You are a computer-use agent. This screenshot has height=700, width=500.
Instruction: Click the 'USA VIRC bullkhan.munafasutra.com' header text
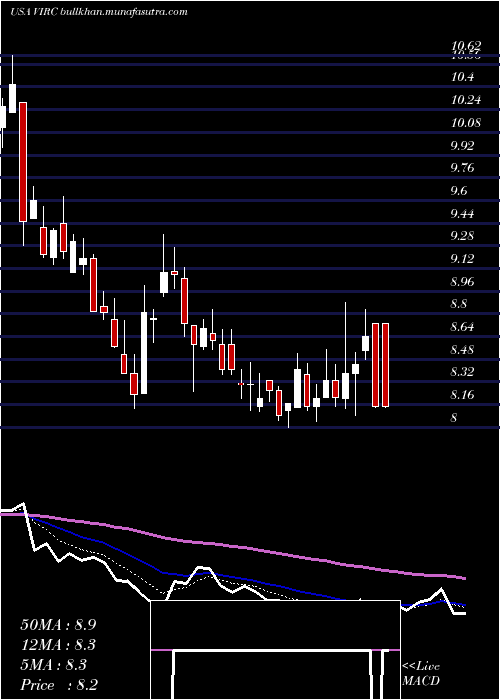[98, 12]
